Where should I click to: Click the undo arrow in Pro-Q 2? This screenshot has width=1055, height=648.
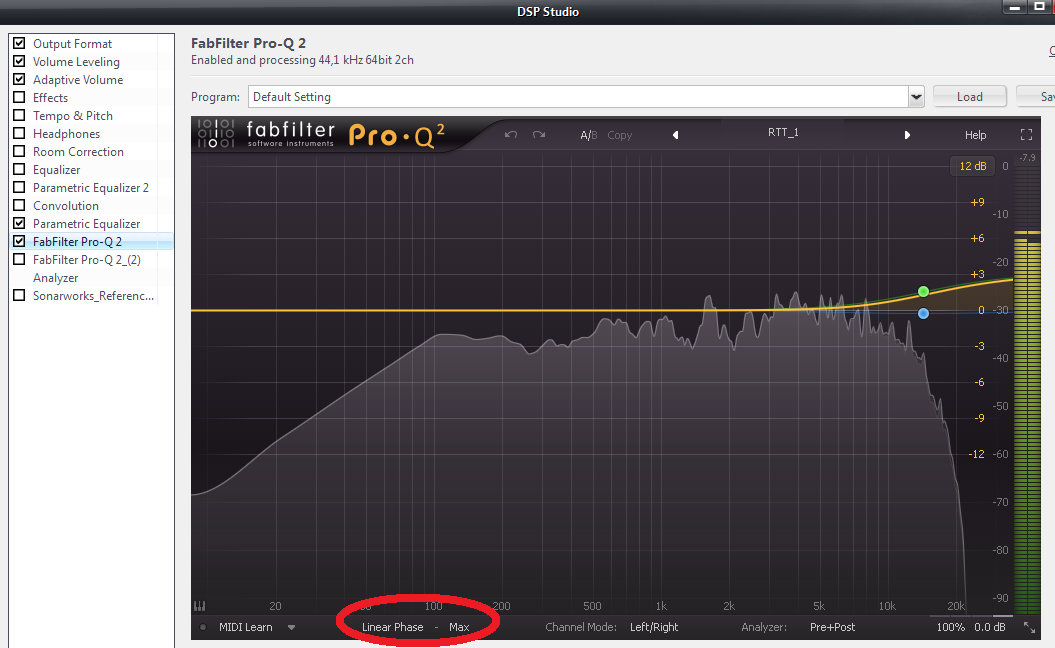coord(511,135)
